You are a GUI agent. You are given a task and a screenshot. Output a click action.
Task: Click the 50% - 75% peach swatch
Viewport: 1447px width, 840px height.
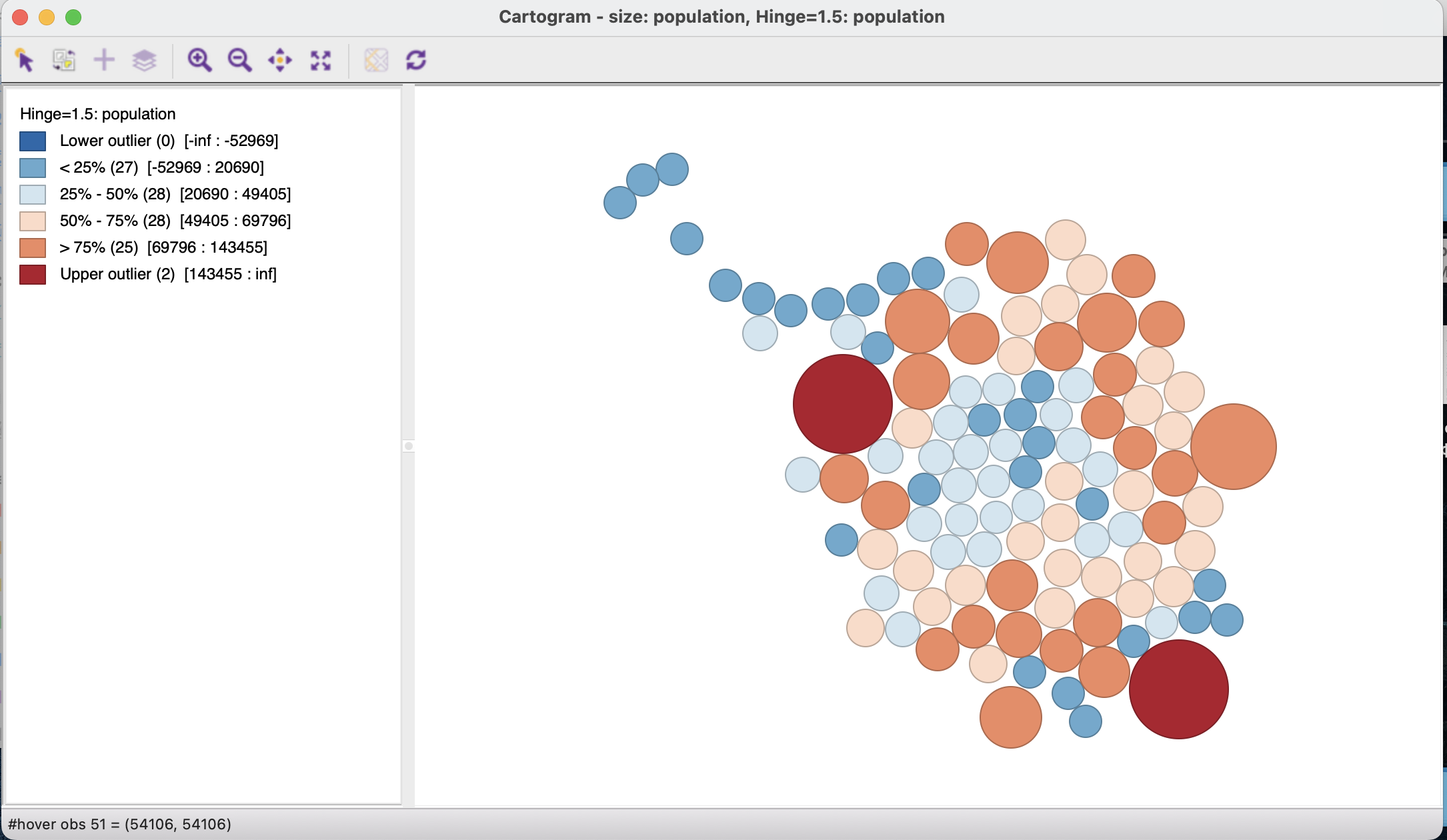33,221
